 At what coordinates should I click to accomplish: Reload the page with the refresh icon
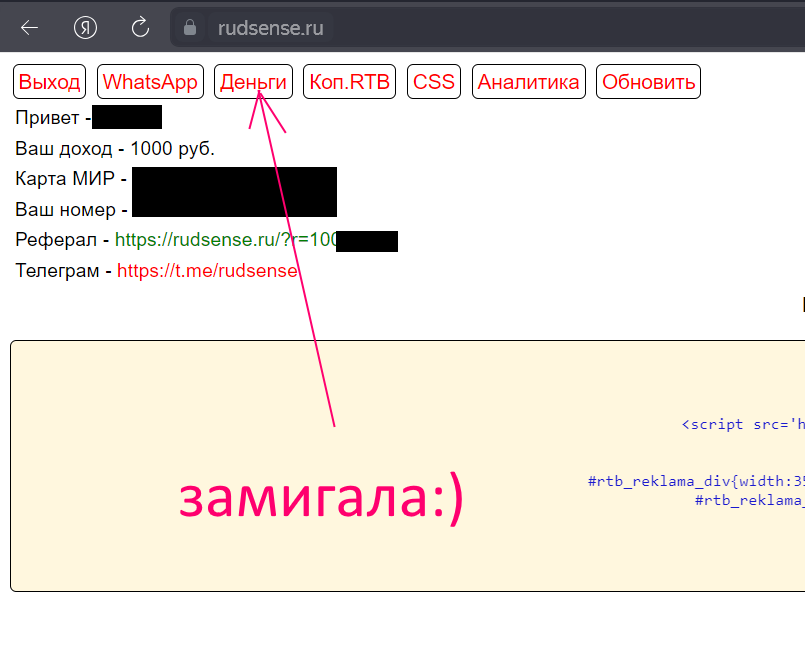[x=140, y=28]
